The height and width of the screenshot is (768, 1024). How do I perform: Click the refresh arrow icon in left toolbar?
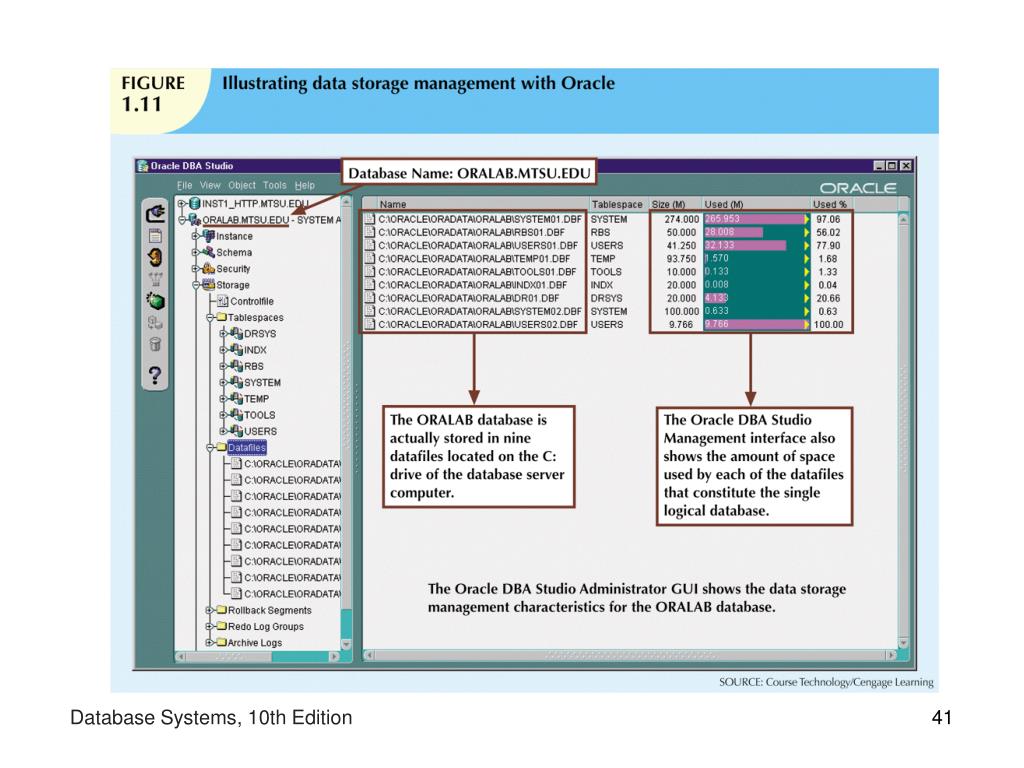coord(155,257)
